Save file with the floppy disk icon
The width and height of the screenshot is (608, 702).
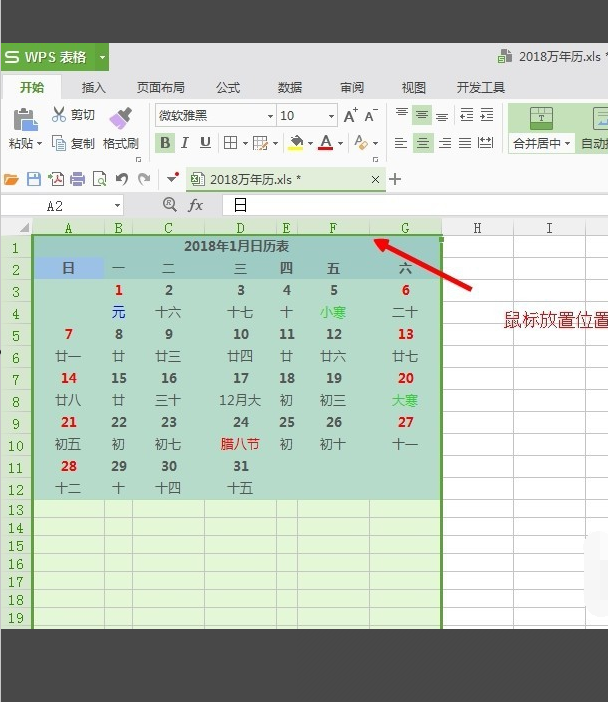click(x=34, y=180)
